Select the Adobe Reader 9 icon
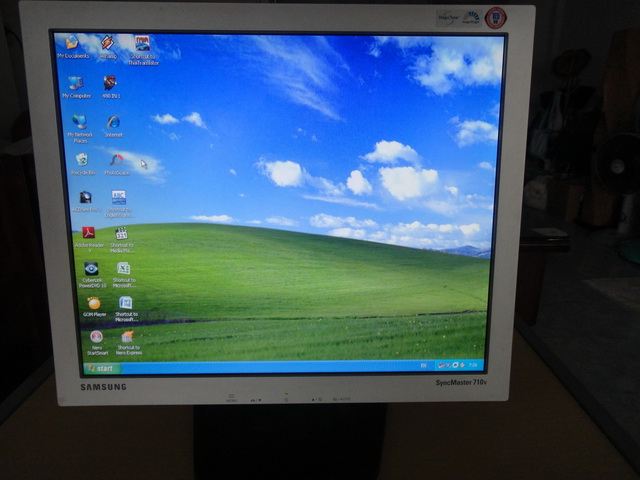 (x=88, y=233)
